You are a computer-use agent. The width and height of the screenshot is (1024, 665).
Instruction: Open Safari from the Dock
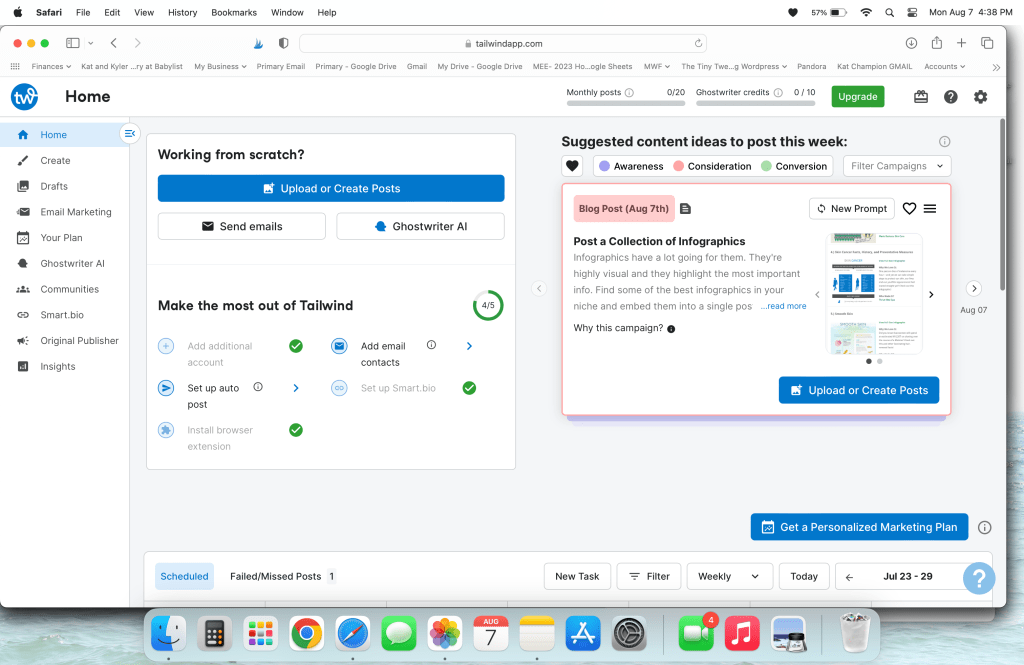coord(353,633)
